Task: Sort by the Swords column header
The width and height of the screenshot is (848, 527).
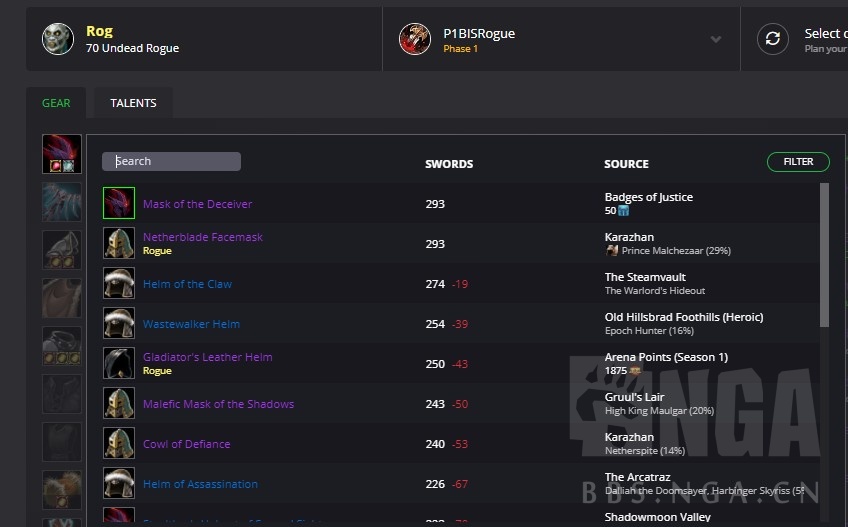Action: click(449, 164)
